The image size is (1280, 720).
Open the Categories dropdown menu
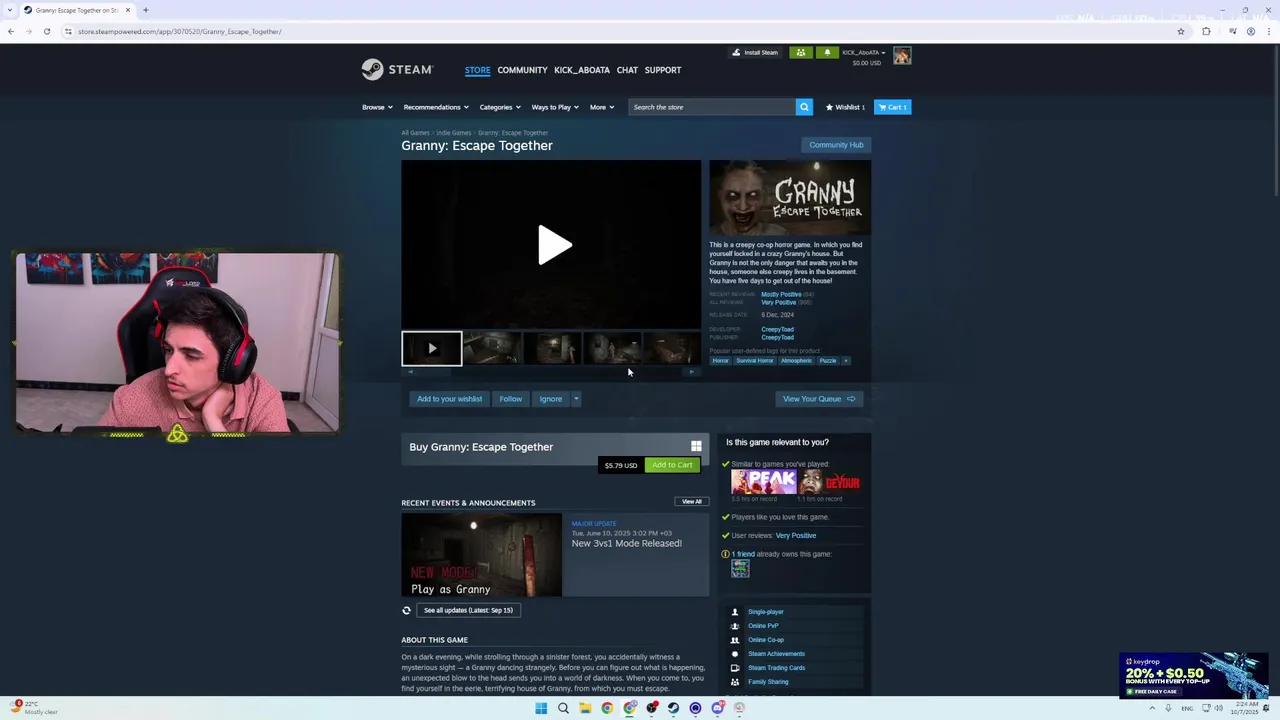(x=500, y=107)
